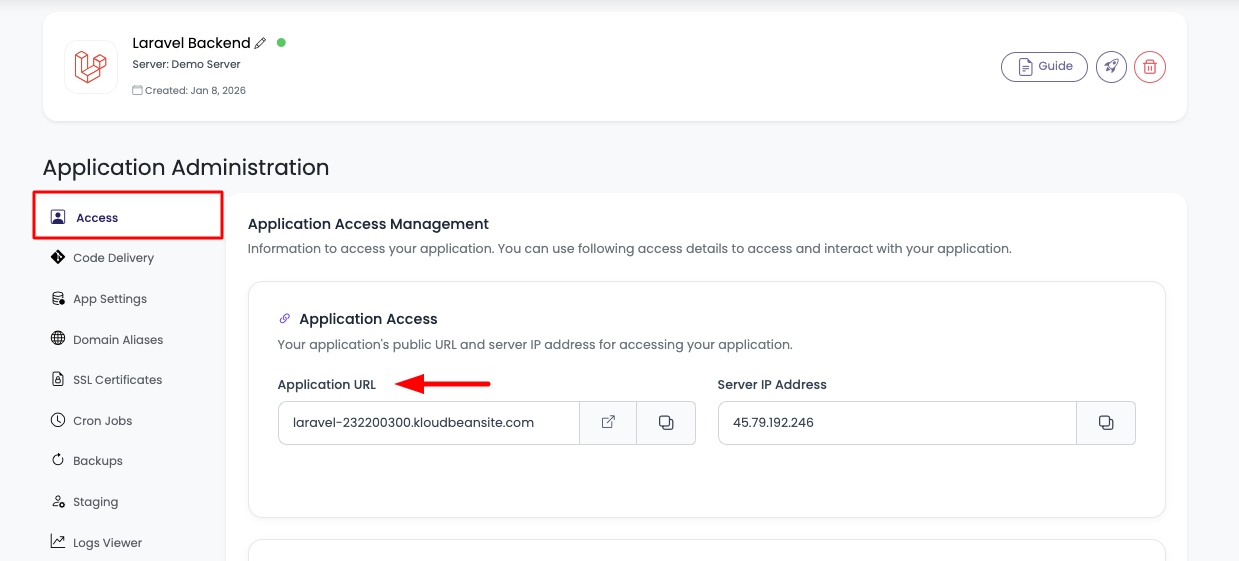
Task: Open Logs Viewer
Action: click(107, 543)
